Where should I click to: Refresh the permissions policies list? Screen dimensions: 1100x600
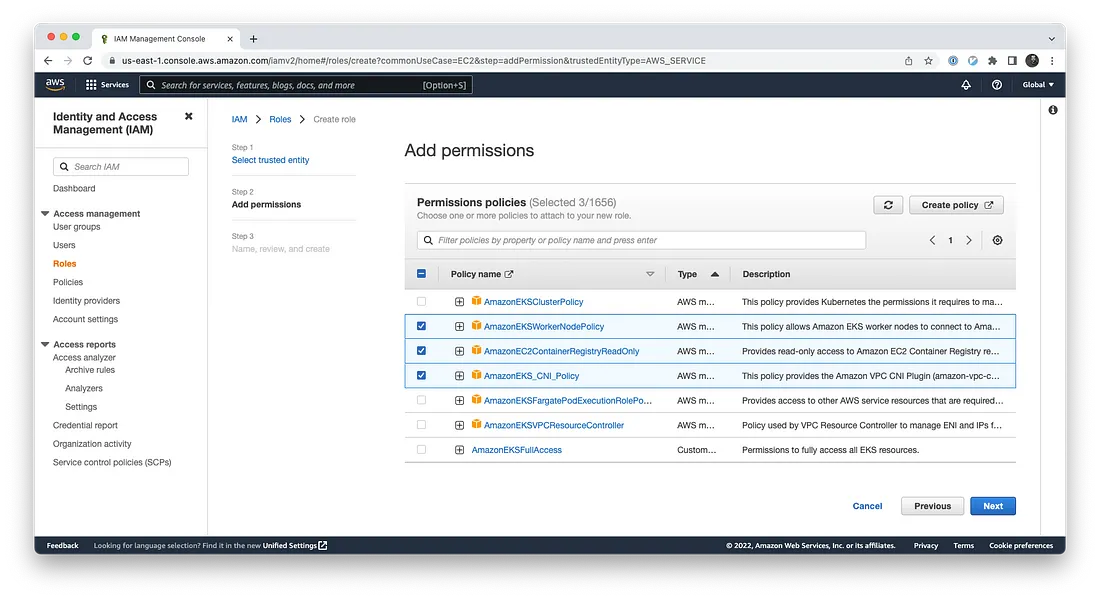(x=888, y=205)
